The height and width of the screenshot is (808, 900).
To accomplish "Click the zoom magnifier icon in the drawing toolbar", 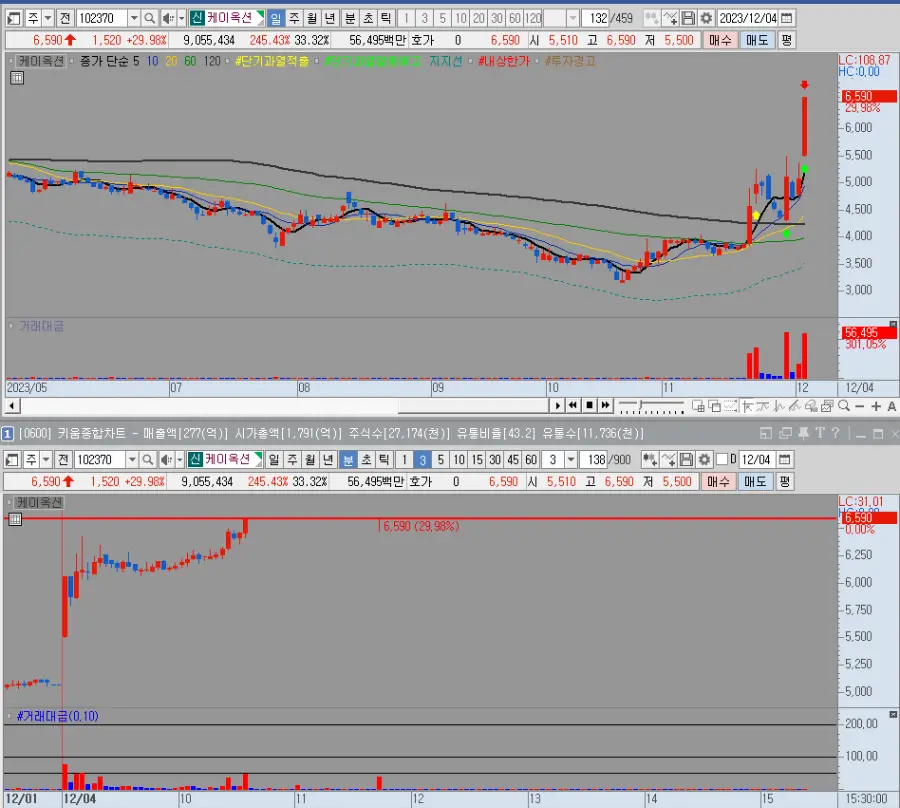I will [844, 406].
